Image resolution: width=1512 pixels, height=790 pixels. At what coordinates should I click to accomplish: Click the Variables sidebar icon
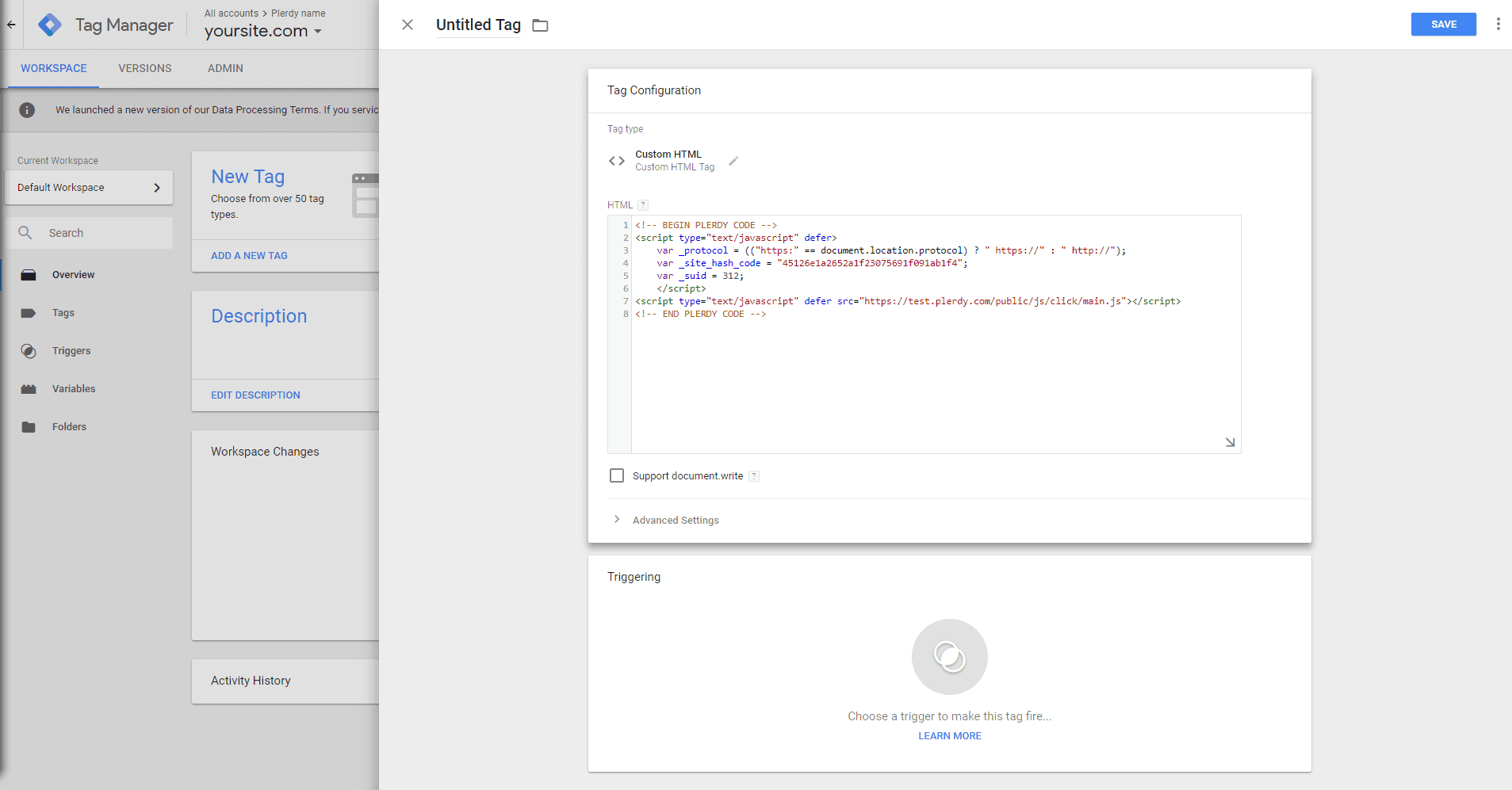pyautogui.click(x=29, y=389)
